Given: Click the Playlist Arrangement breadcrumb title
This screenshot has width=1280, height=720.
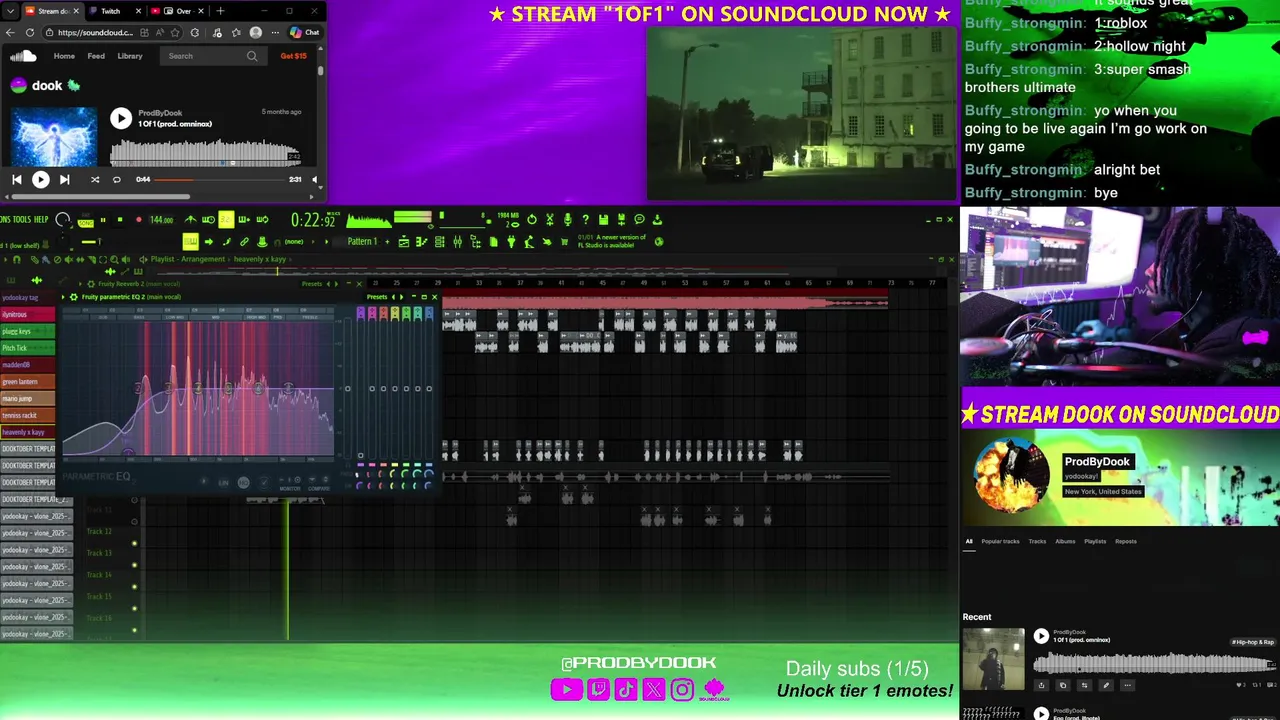Looking at the screenshot, I should 188,259.
